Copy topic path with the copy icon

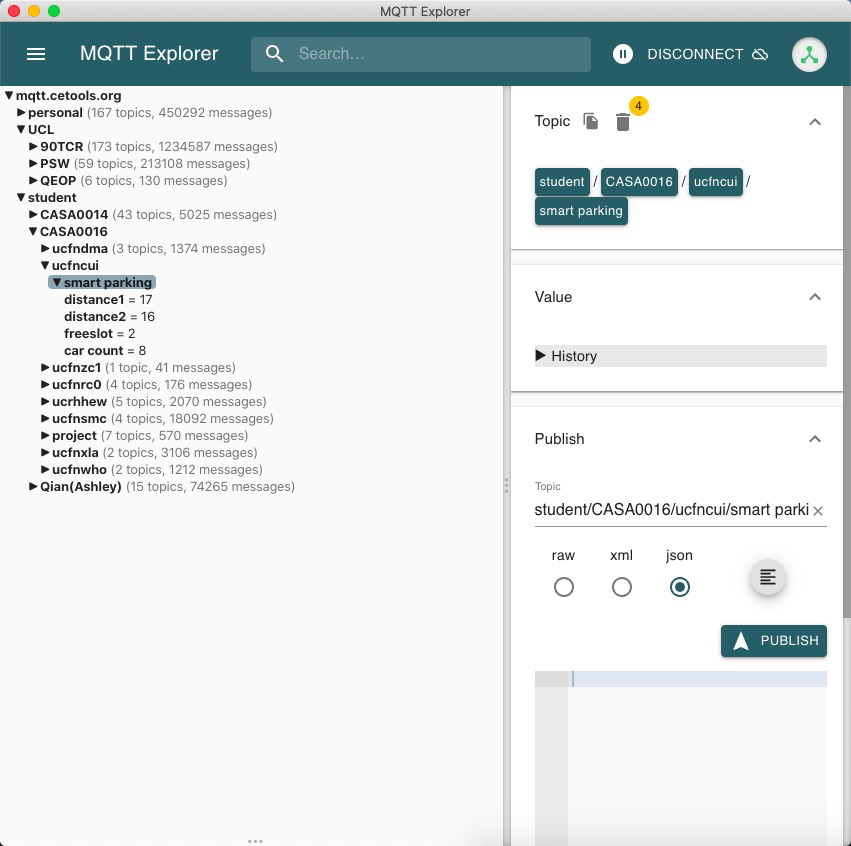590,121
